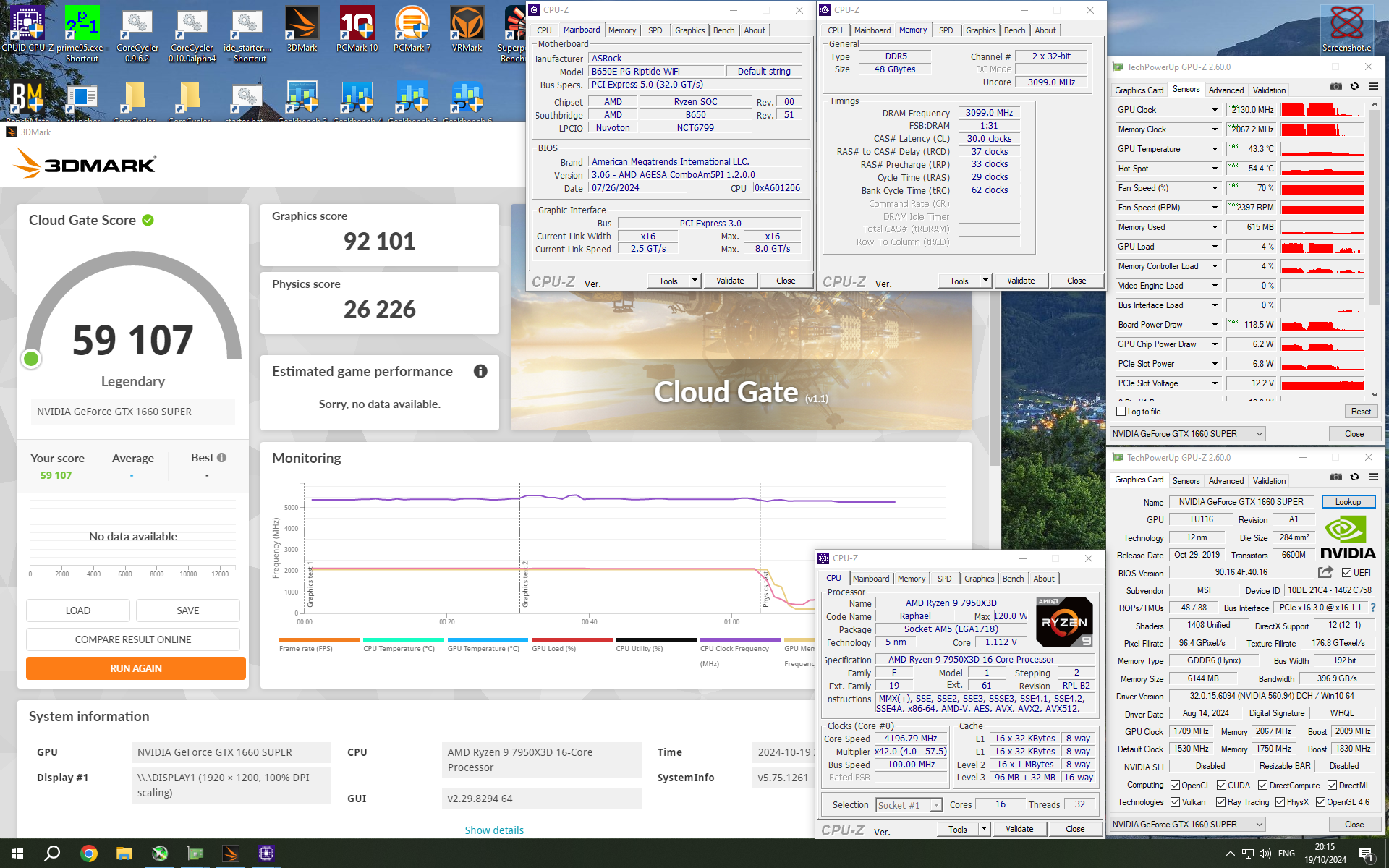Open hamburger menu in GPU-Z Sensors window
This screenshot has width=1389, height=868.
coord(1373,87)
